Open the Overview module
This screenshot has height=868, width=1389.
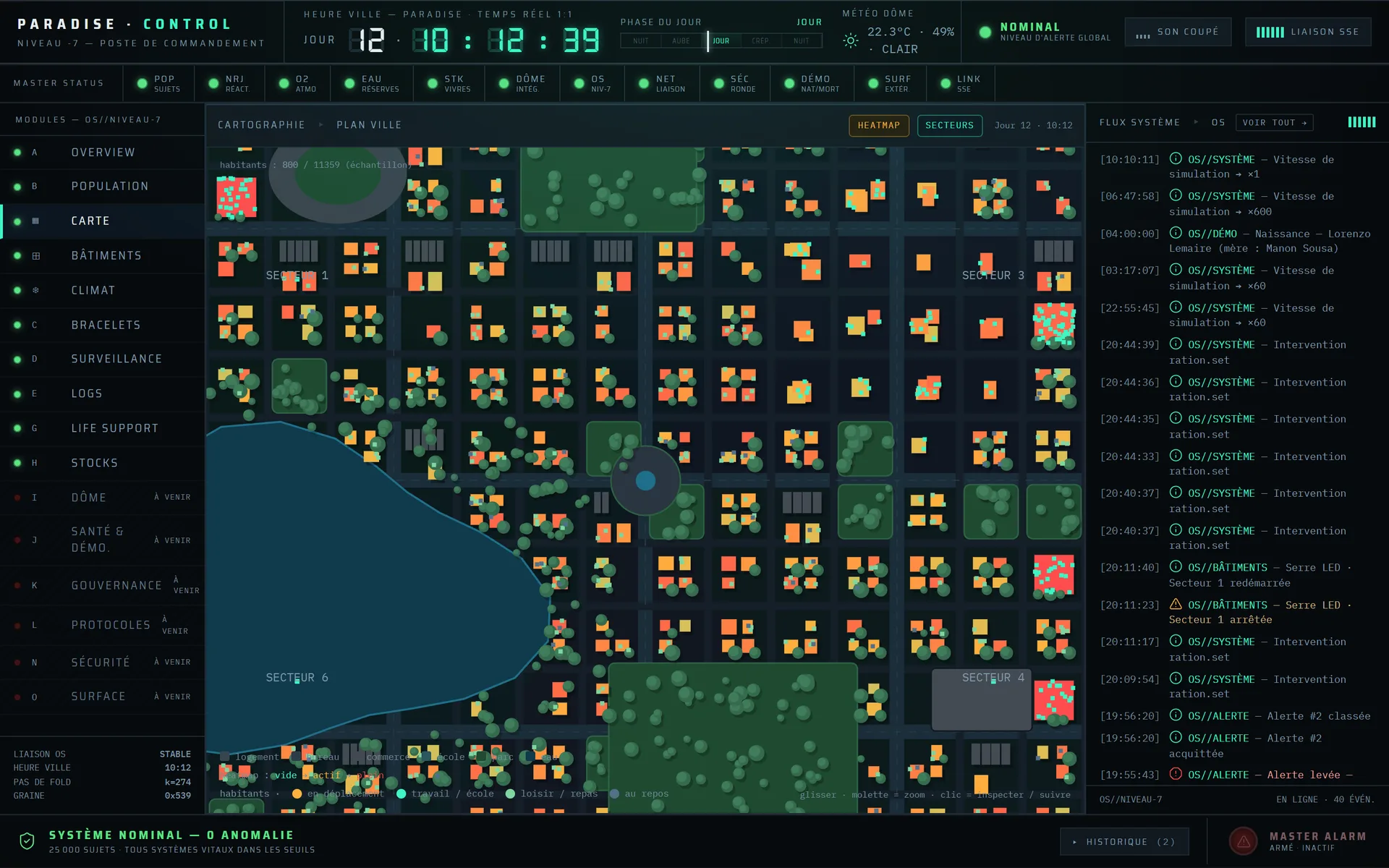[102, 152]
